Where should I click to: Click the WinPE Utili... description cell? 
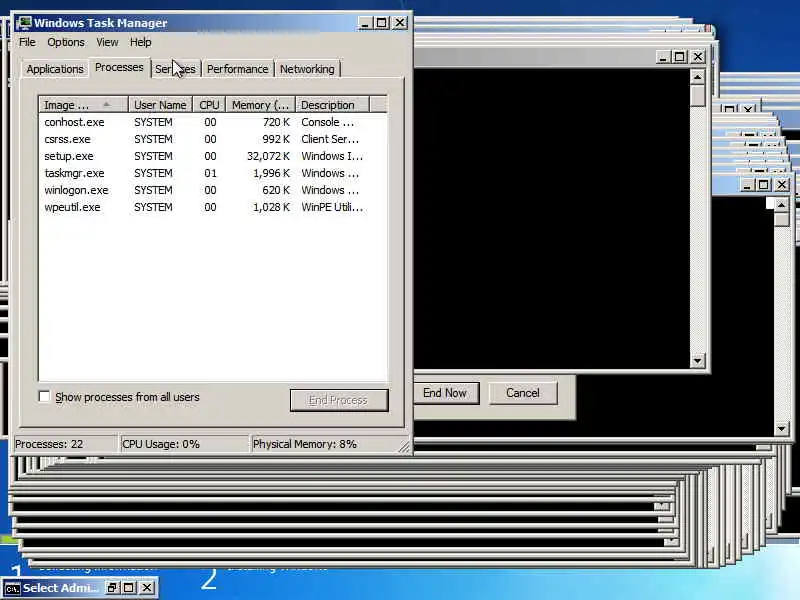click(x=332, y=207)
